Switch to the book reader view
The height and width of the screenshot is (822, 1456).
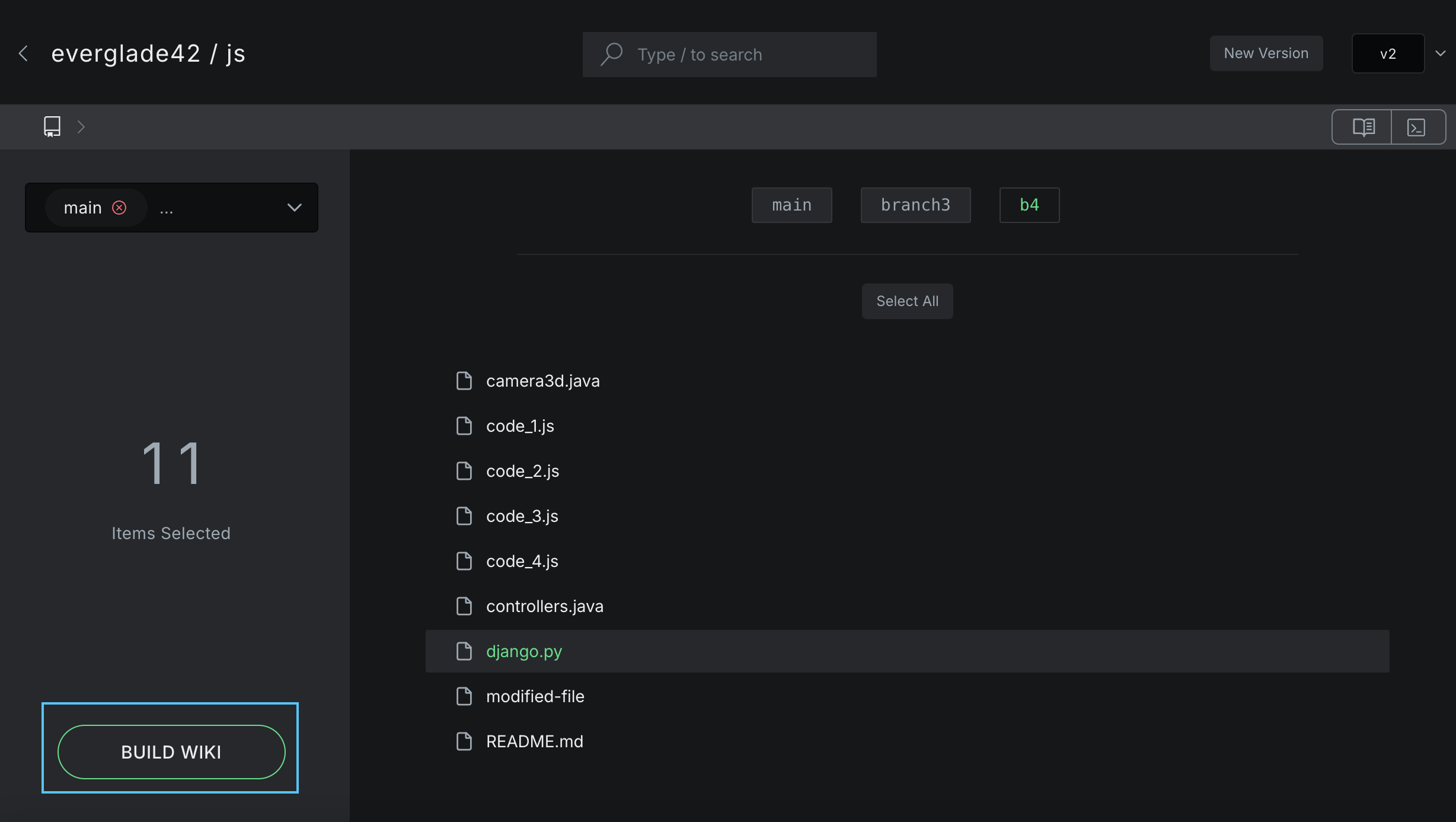coord(1363,127)
